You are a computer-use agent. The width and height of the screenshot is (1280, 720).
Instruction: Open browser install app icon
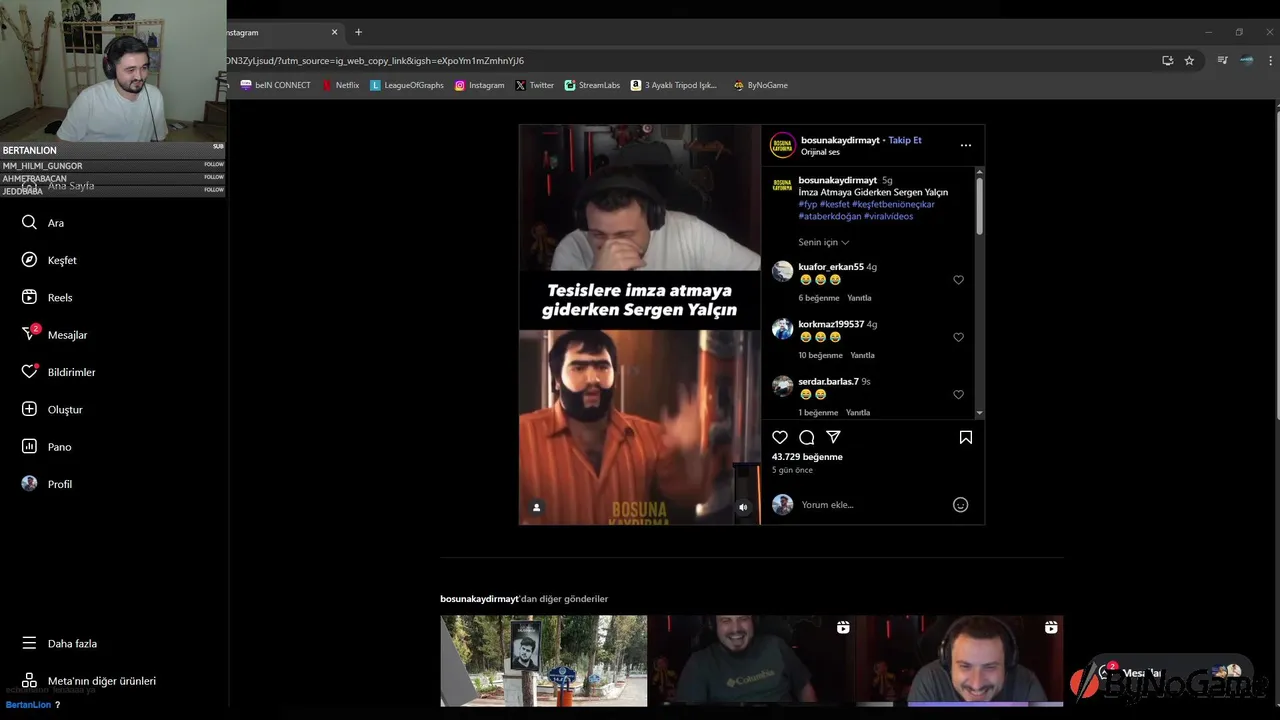(1167, 60)
